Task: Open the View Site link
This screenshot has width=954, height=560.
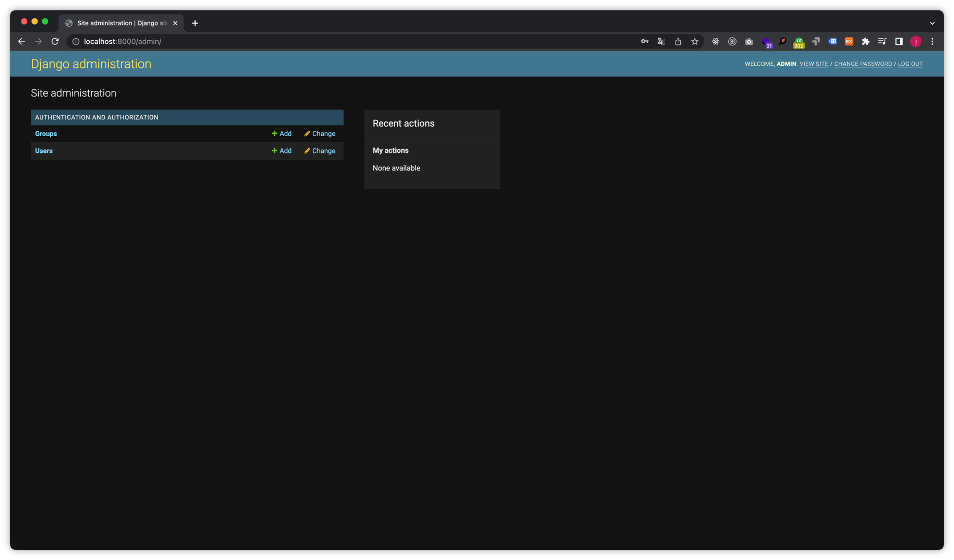Action: point(813,64)
